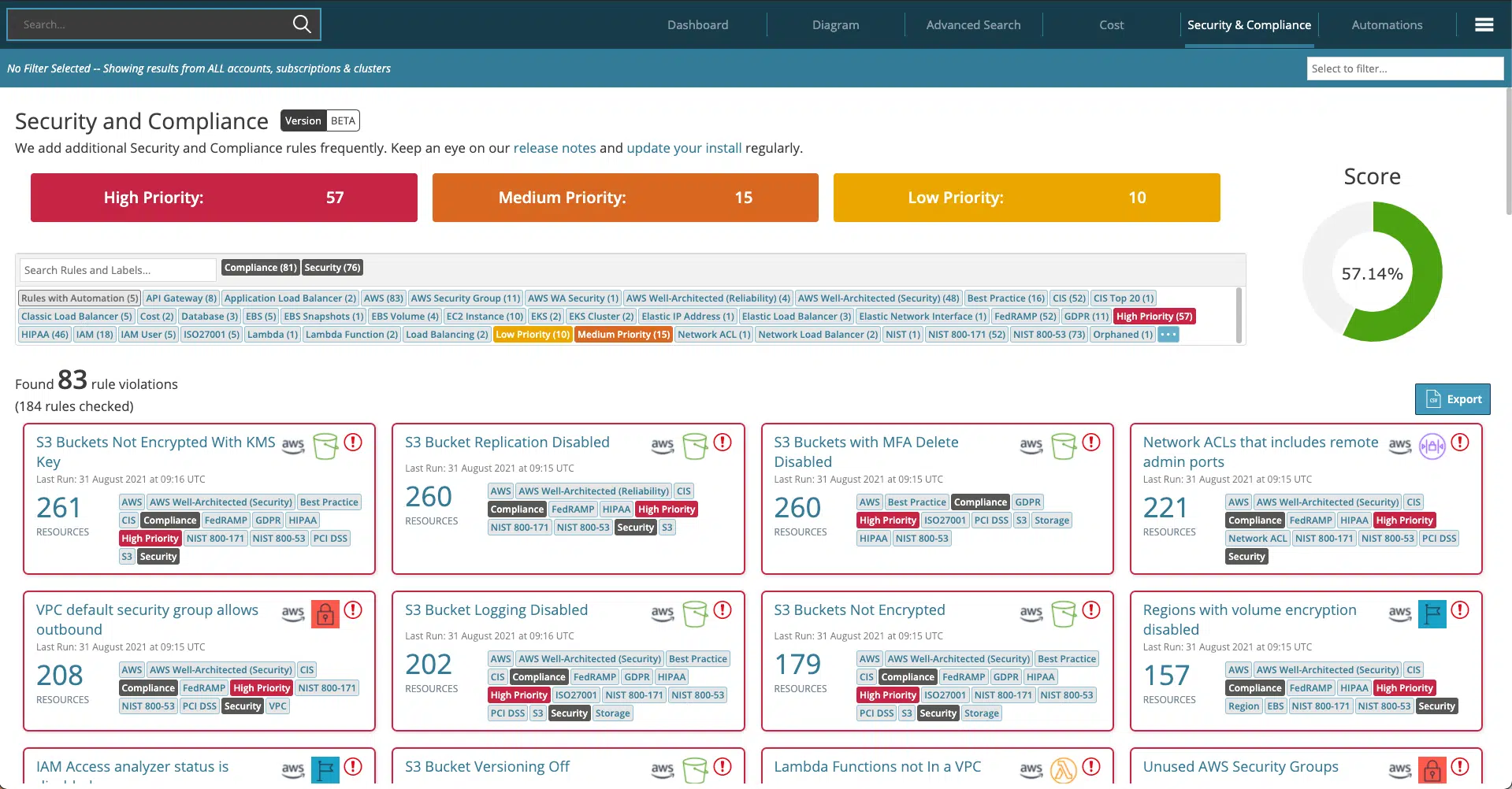Click the 57.14% score donut chart
This screenshot has height=789, width=1512.
click(x=1372, y=272)
